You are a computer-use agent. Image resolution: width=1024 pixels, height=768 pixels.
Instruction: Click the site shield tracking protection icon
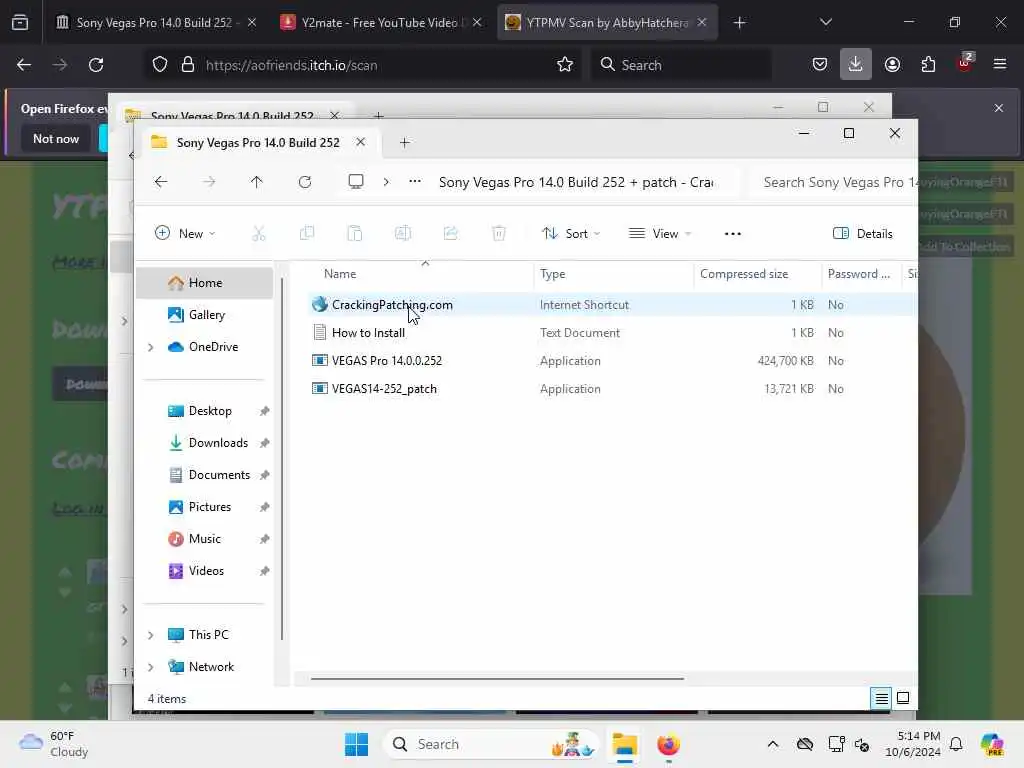160,65
